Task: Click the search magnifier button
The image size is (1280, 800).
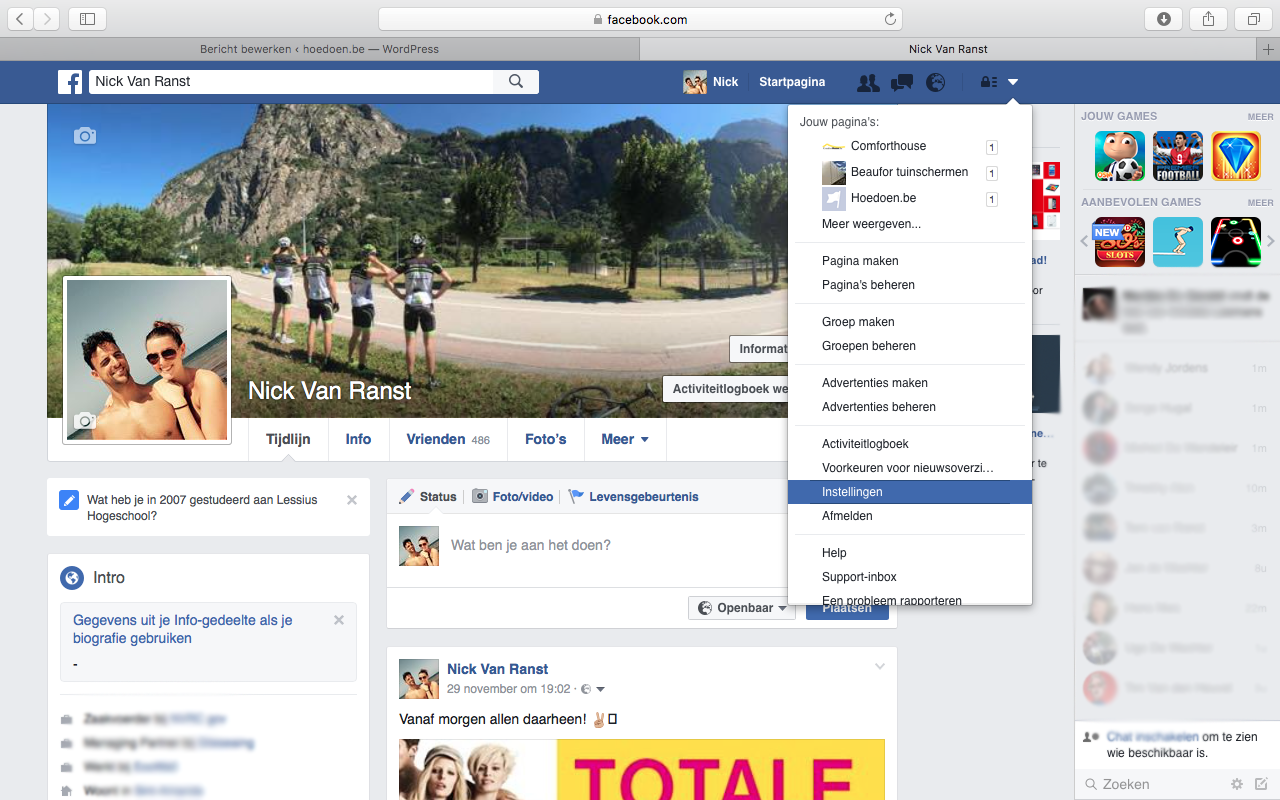Action: [x=516, y=82]
